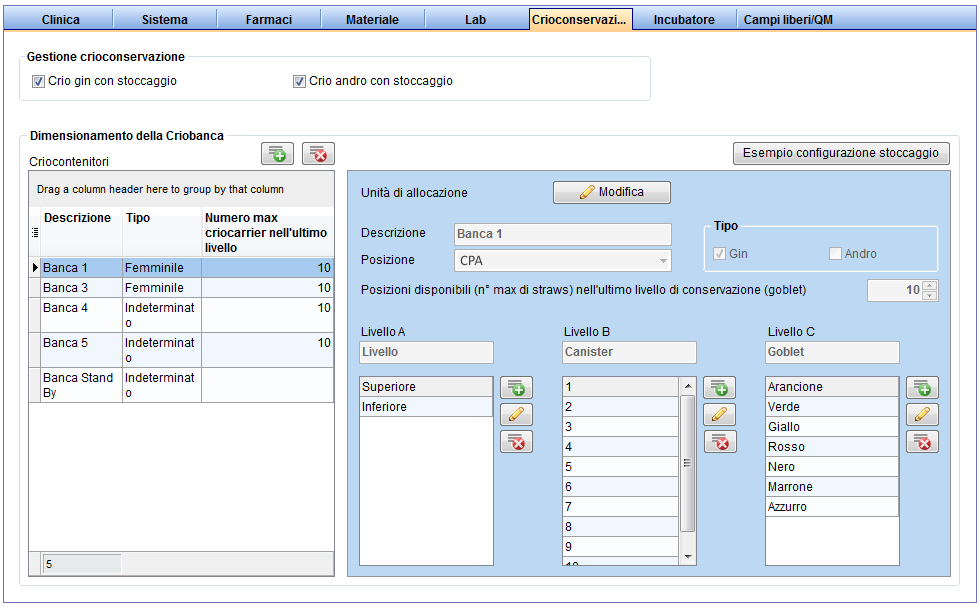Delete selected criocontenitore with red X icon
Screen dimensions: 980x607
tap(318, 154)
